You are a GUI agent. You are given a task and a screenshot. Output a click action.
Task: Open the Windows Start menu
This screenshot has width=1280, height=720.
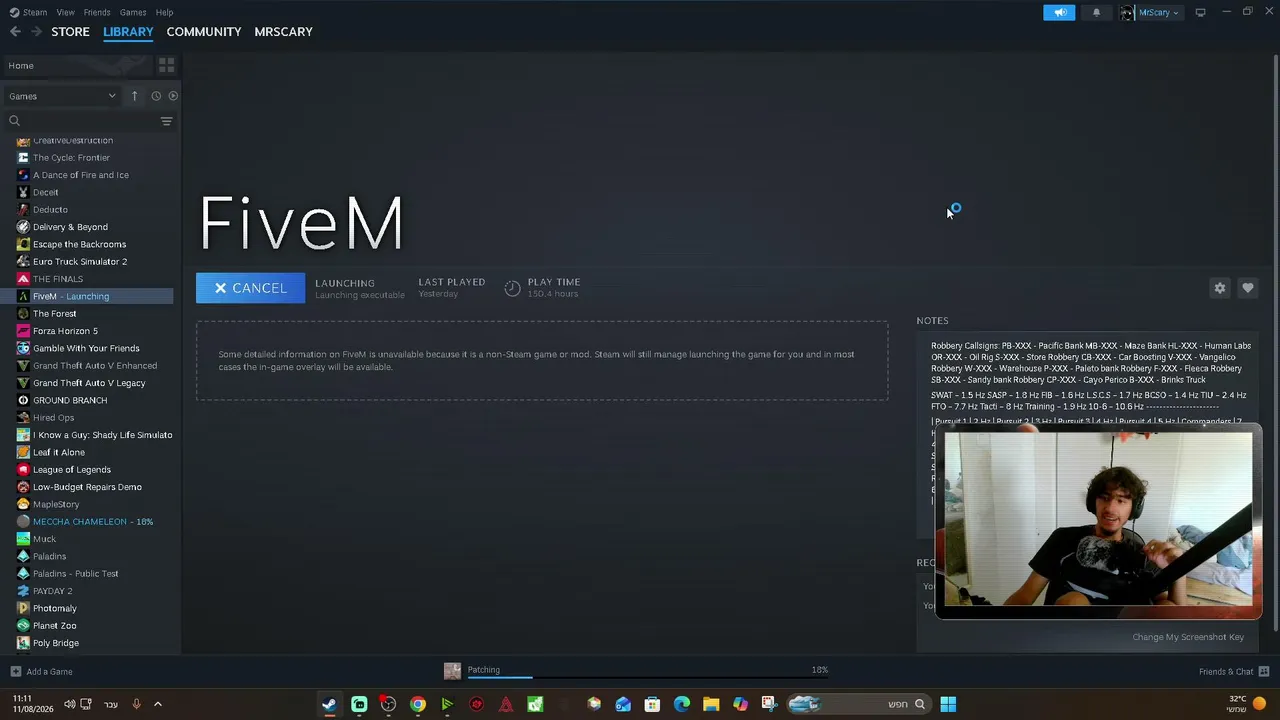click(948, 704)
